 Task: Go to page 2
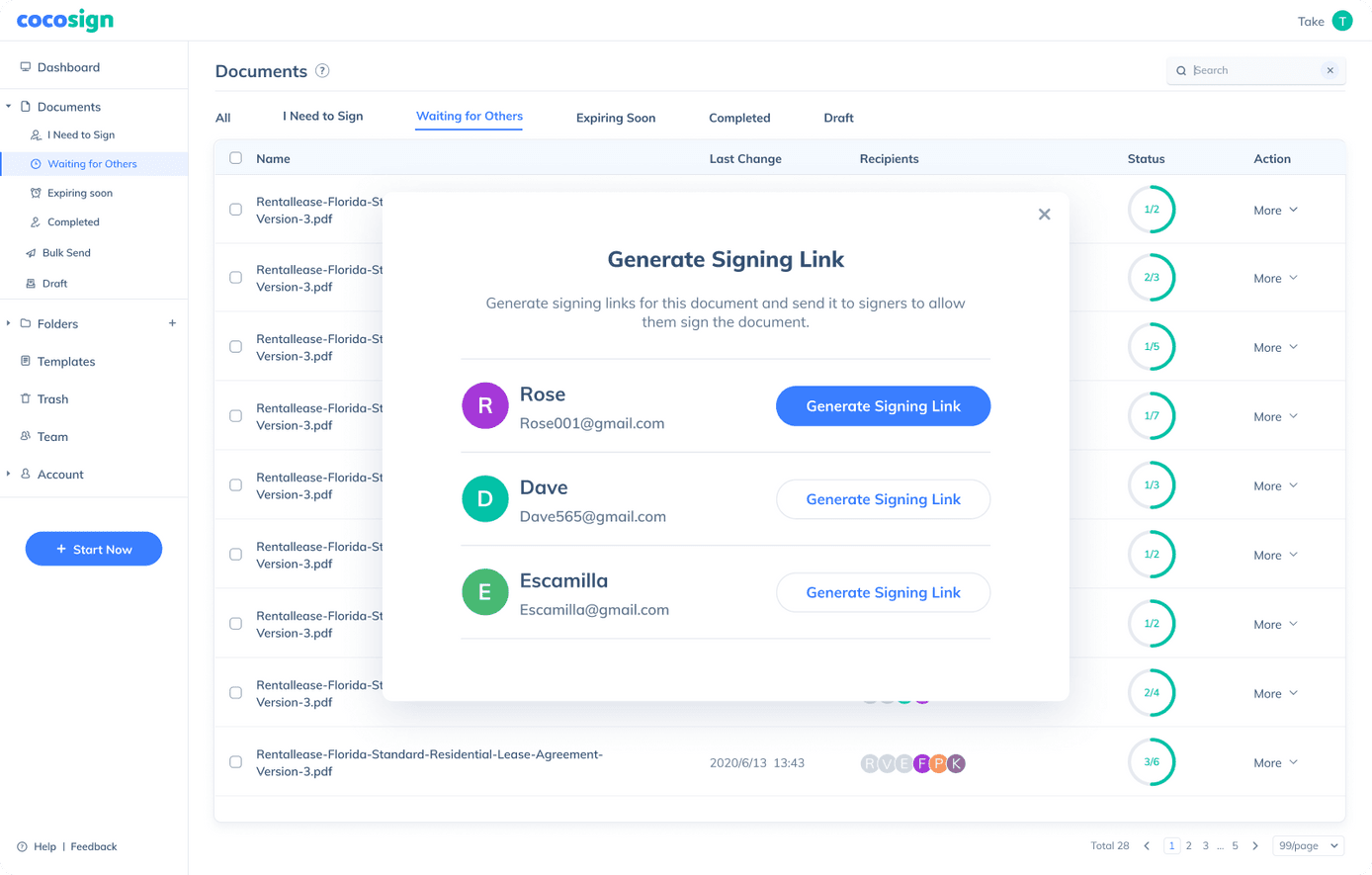1188,846
